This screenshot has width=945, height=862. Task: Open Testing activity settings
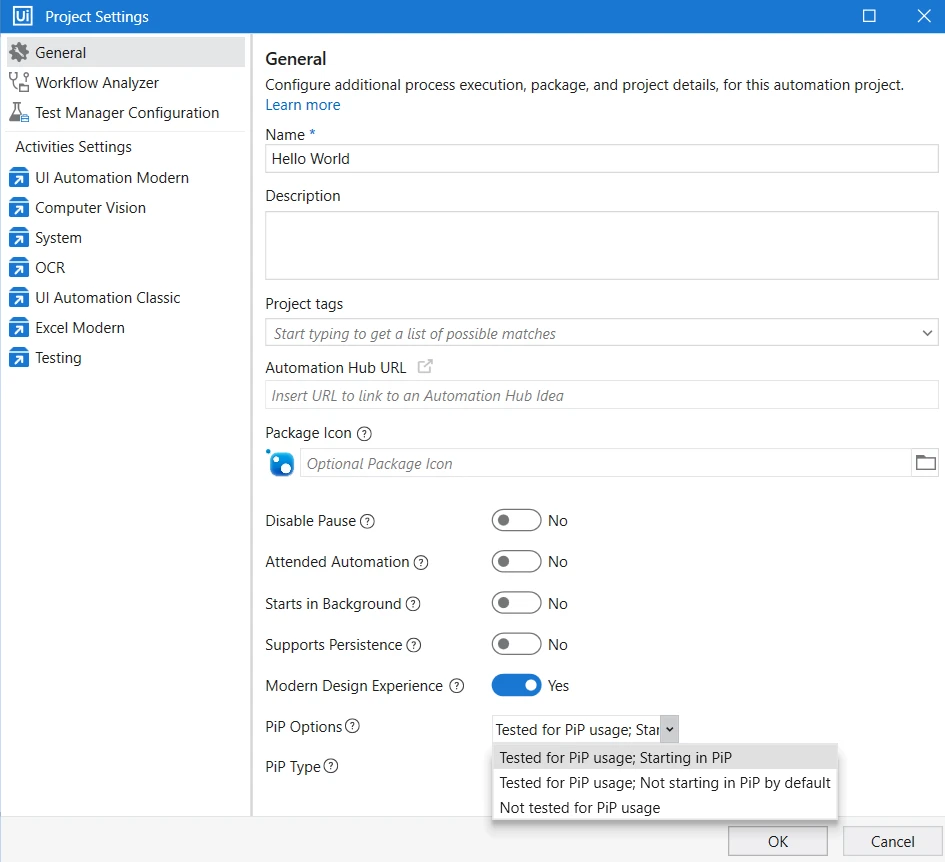126,357
